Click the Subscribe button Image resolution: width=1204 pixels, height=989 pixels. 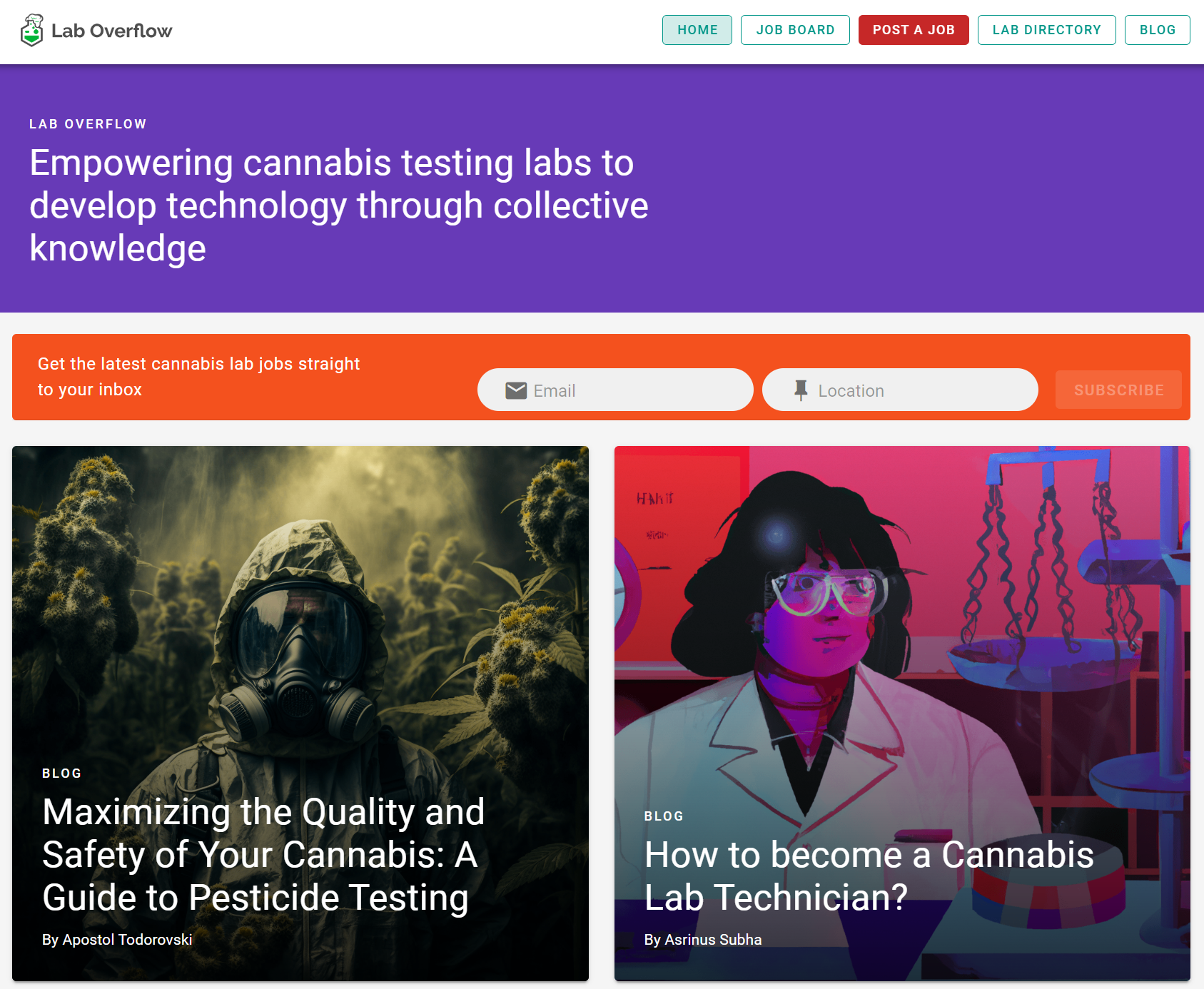[x=1118, y=390]
